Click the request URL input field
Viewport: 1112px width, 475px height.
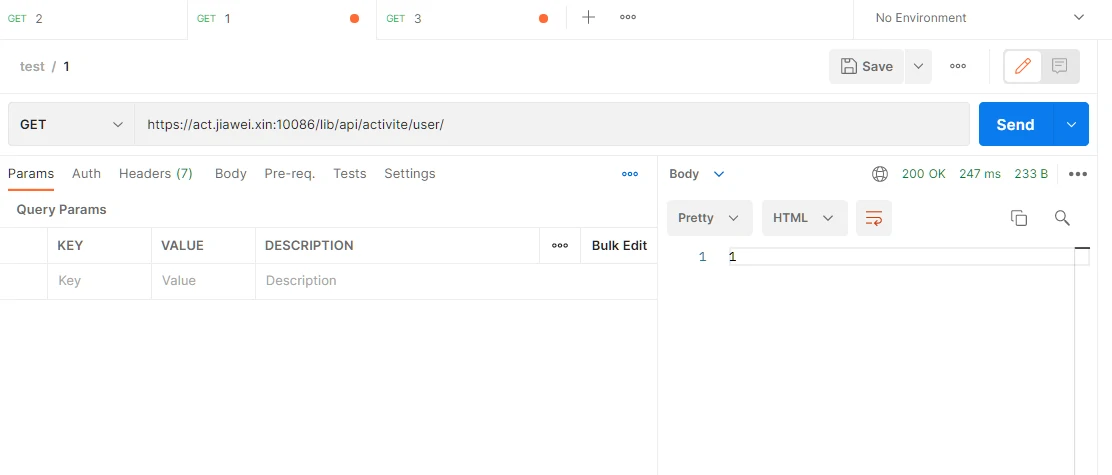552,125
